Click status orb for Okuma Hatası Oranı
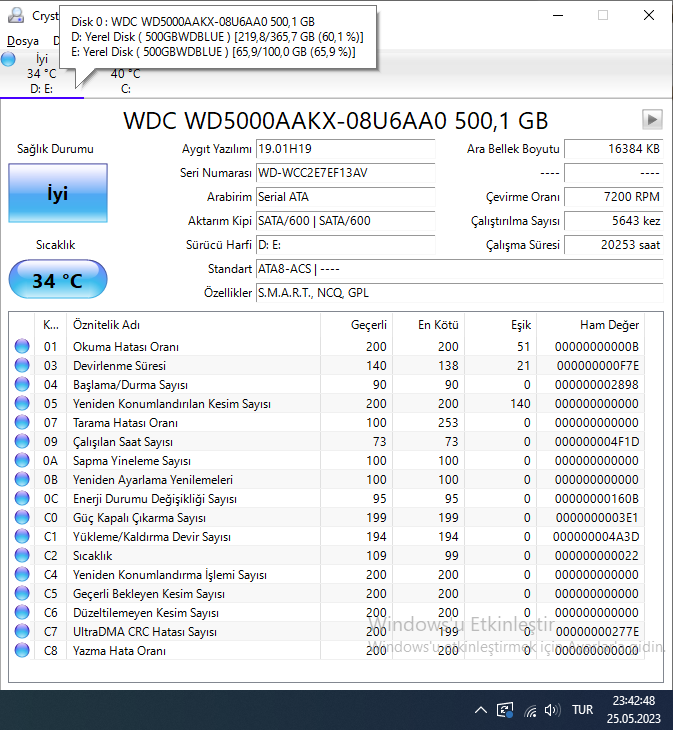The width and height of the screenshot is (673, 730). coord(22,346)
